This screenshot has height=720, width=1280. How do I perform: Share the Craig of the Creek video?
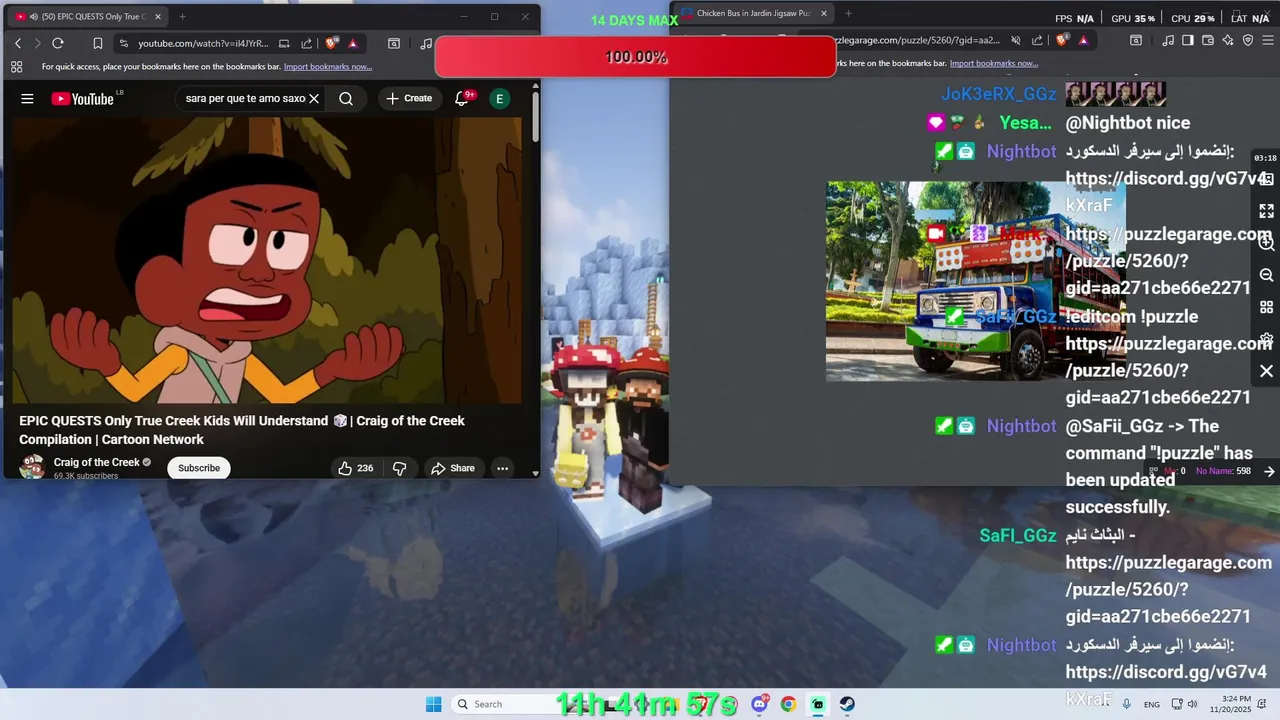tap(453, 468)
